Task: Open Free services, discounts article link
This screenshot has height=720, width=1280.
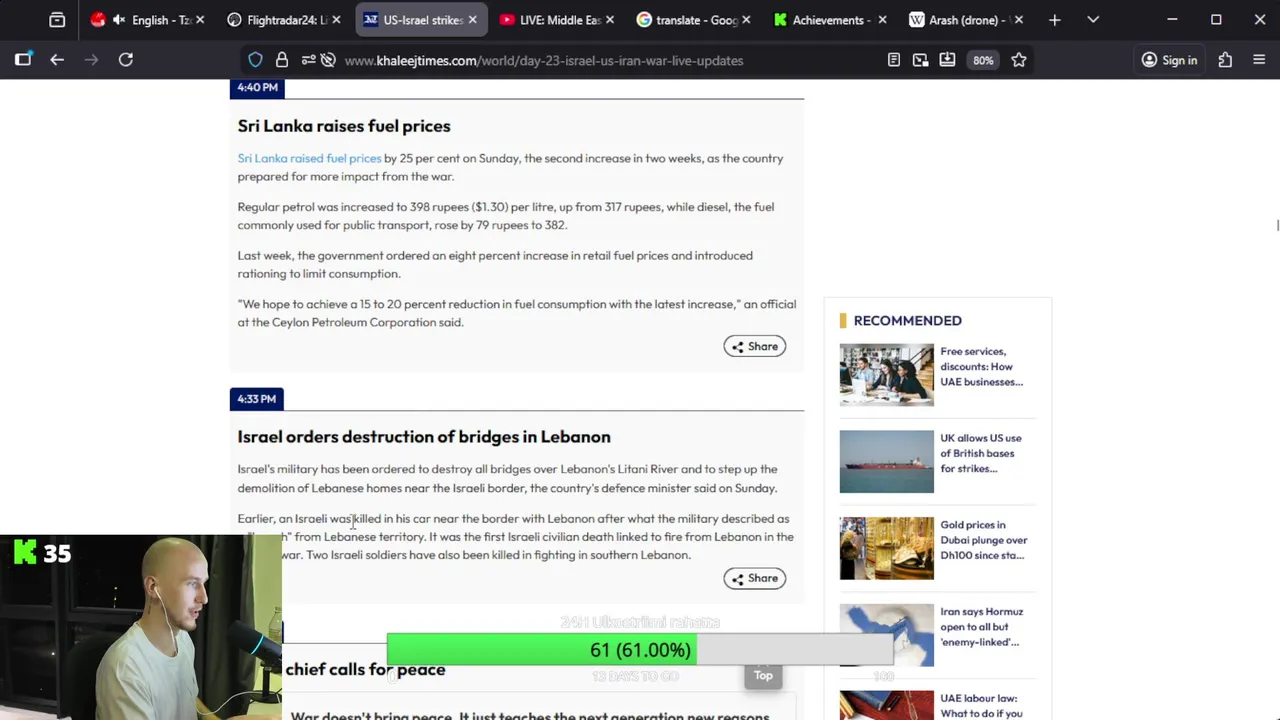Action: 981,366
